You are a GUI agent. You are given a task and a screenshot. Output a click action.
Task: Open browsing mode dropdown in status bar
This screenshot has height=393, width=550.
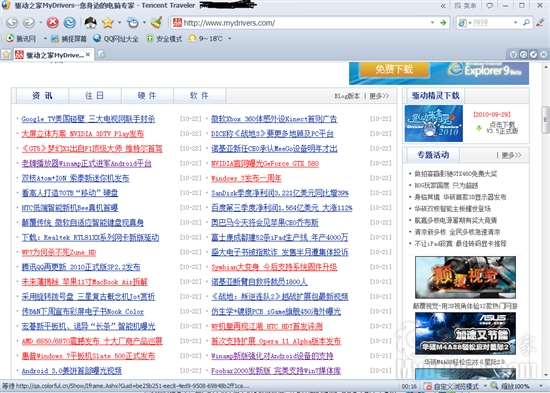(x=485, y=386)
